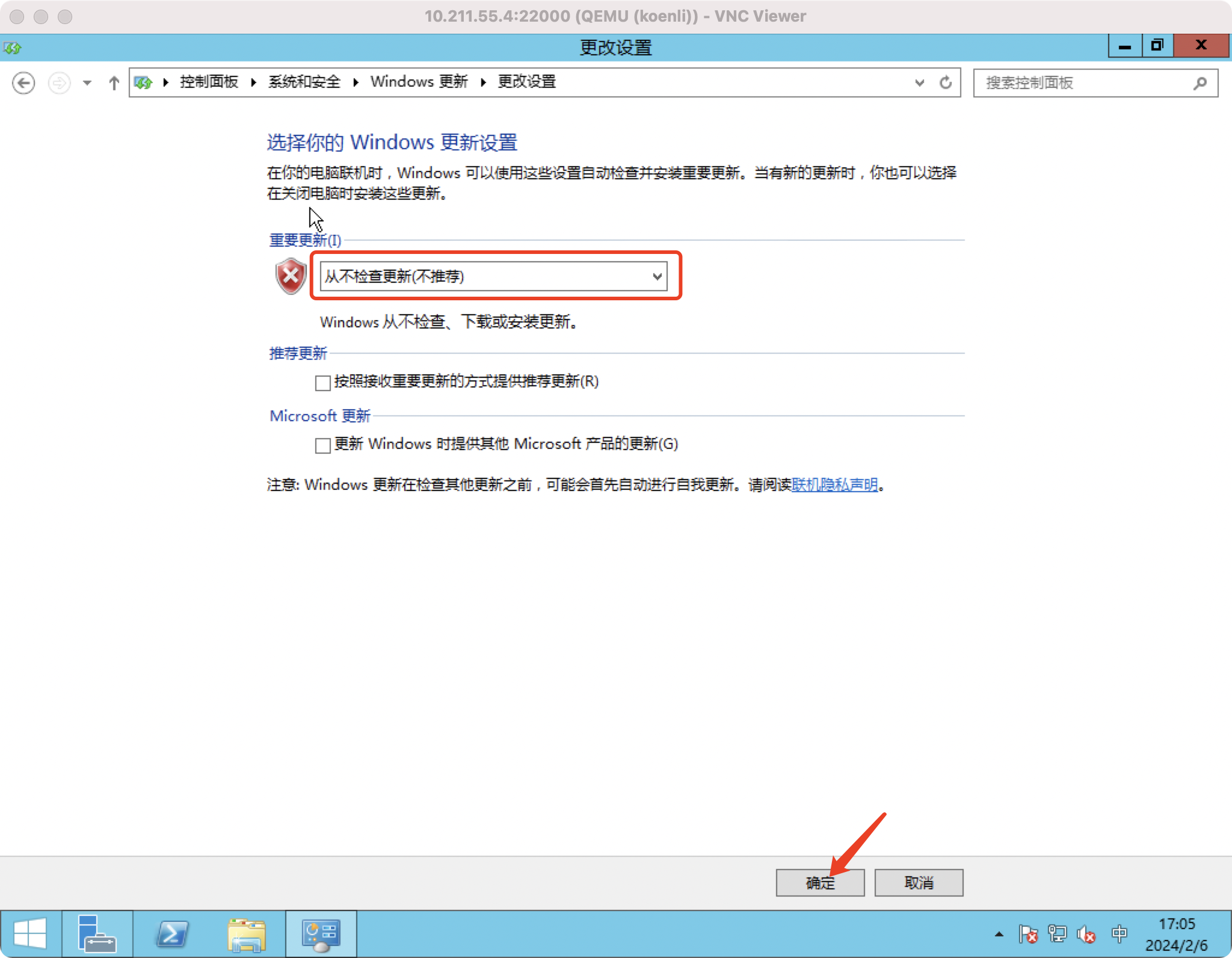
Task: Enable recommended updates checkbox
Action: pos(323,383)
